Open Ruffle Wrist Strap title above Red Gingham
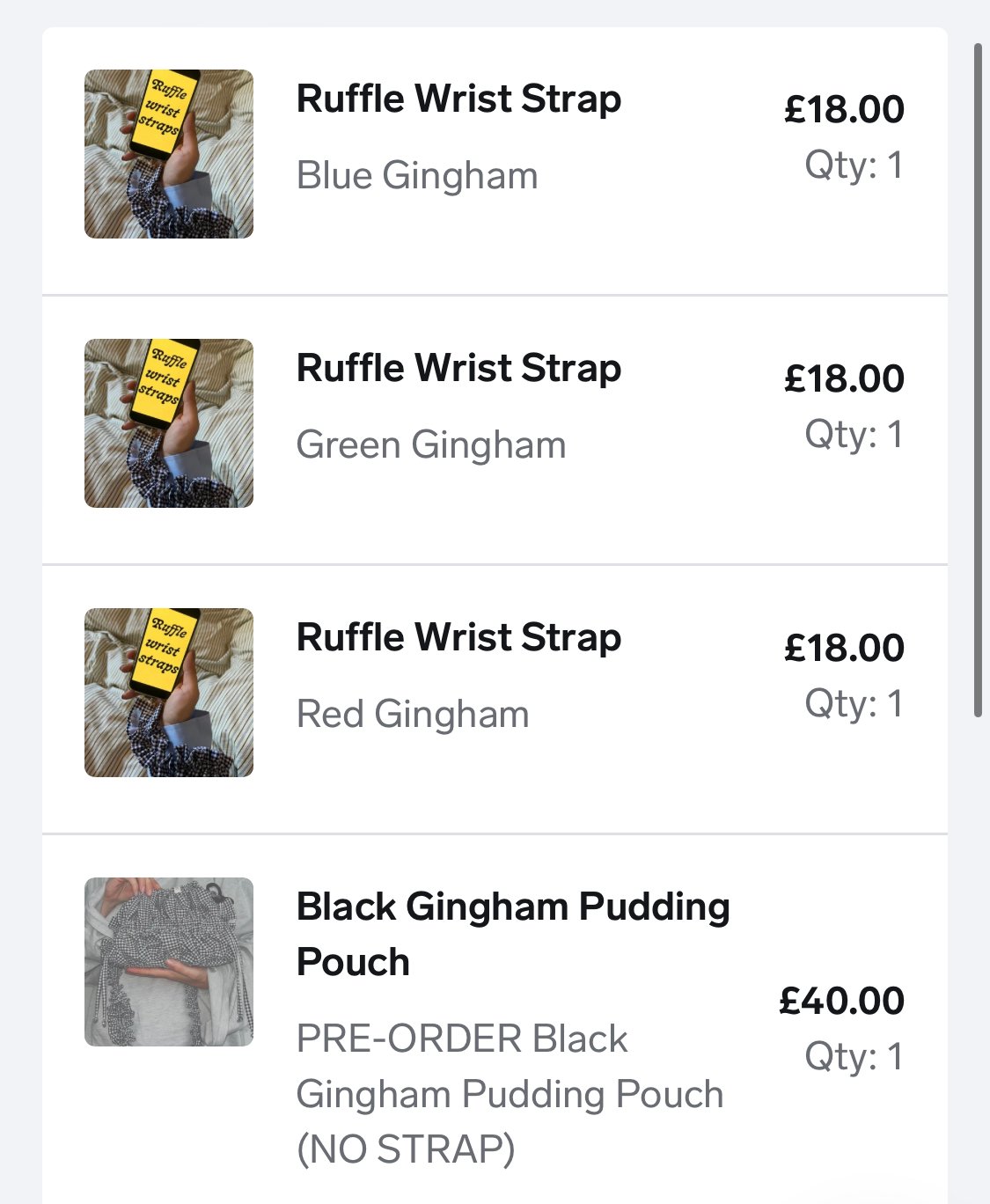The image size is (990, 1204). [458, 637]
